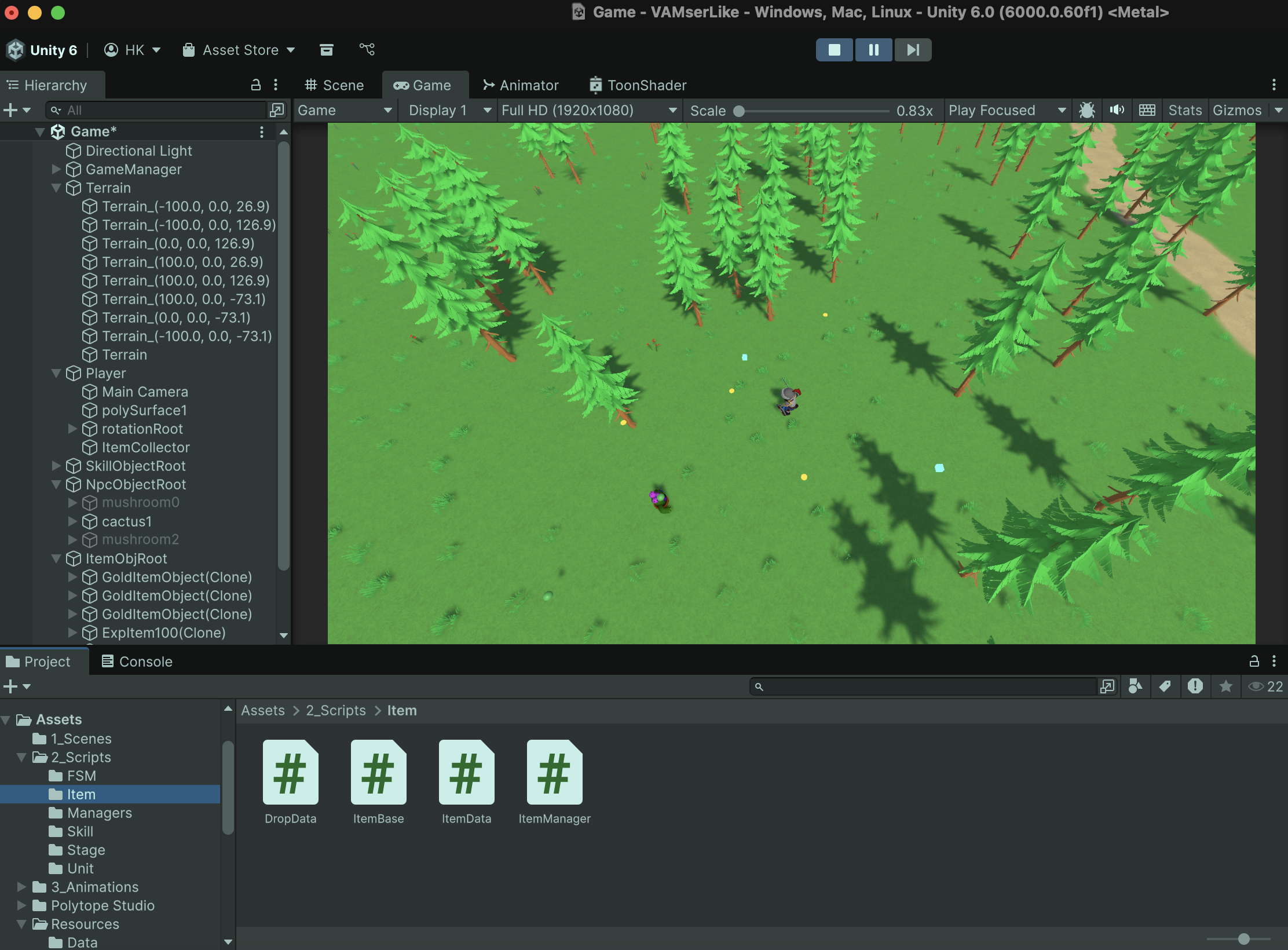1288x950 pixels.
Task: Open the Undo History icon in the toolbar
Action: (327, 50)
